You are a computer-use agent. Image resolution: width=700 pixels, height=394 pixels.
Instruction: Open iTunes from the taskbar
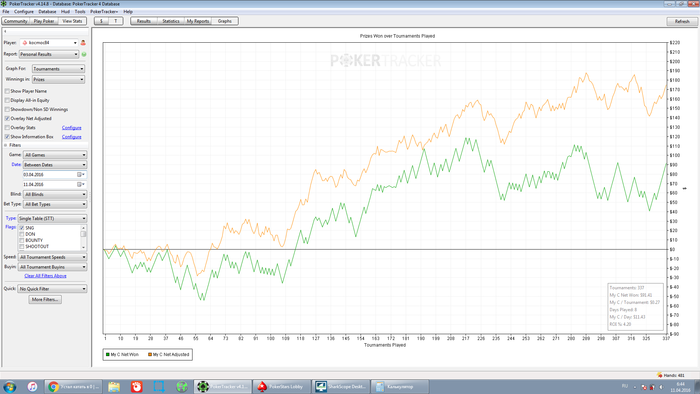point(32,386)
